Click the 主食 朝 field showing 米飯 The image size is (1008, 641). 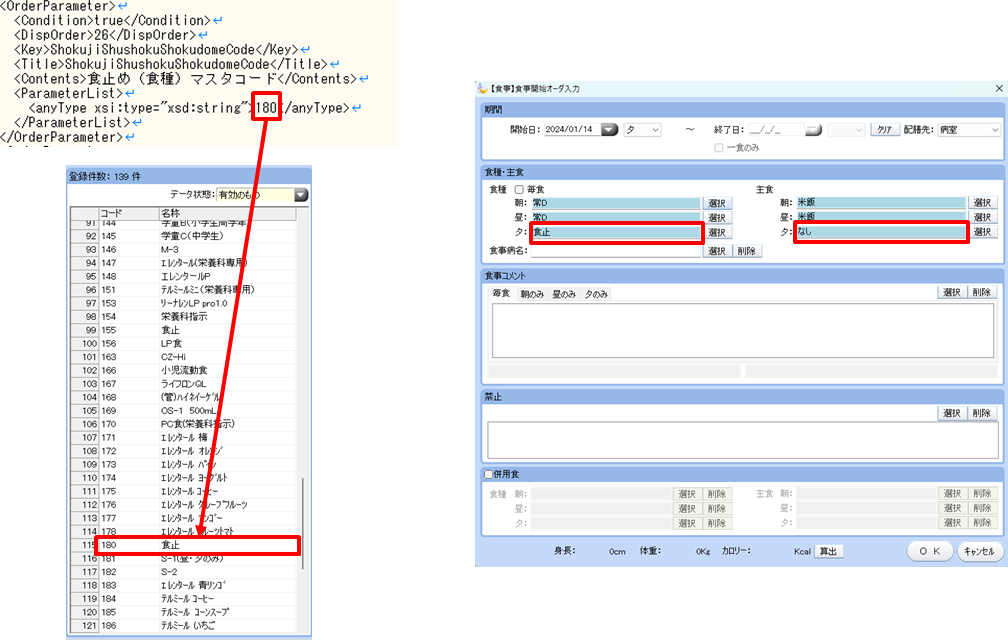881,203
